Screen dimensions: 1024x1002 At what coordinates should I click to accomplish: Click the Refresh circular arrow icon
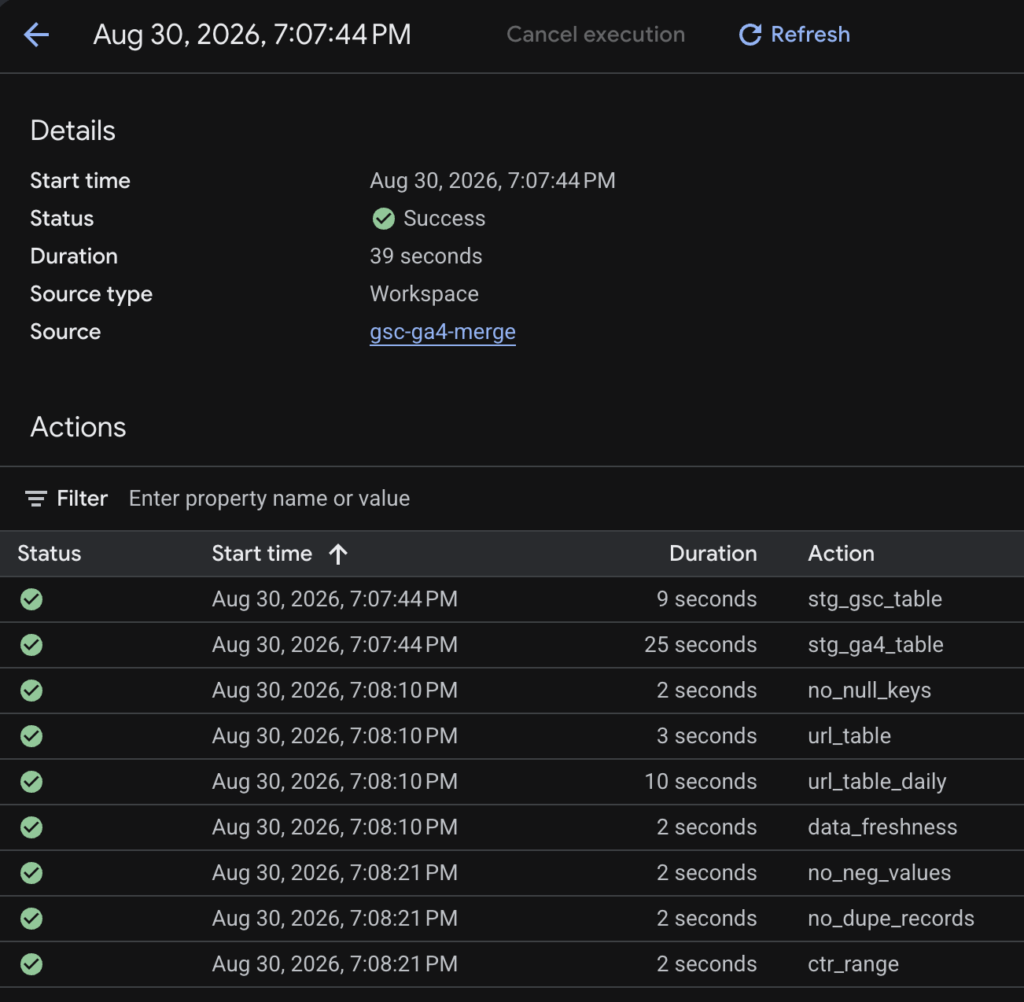tap(750, 35)
